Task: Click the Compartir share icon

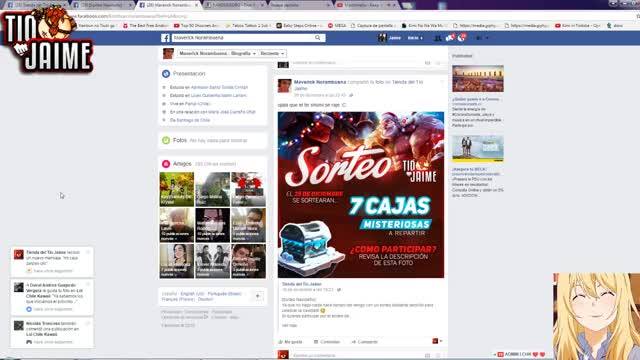Action: click(x=353, y=342)
